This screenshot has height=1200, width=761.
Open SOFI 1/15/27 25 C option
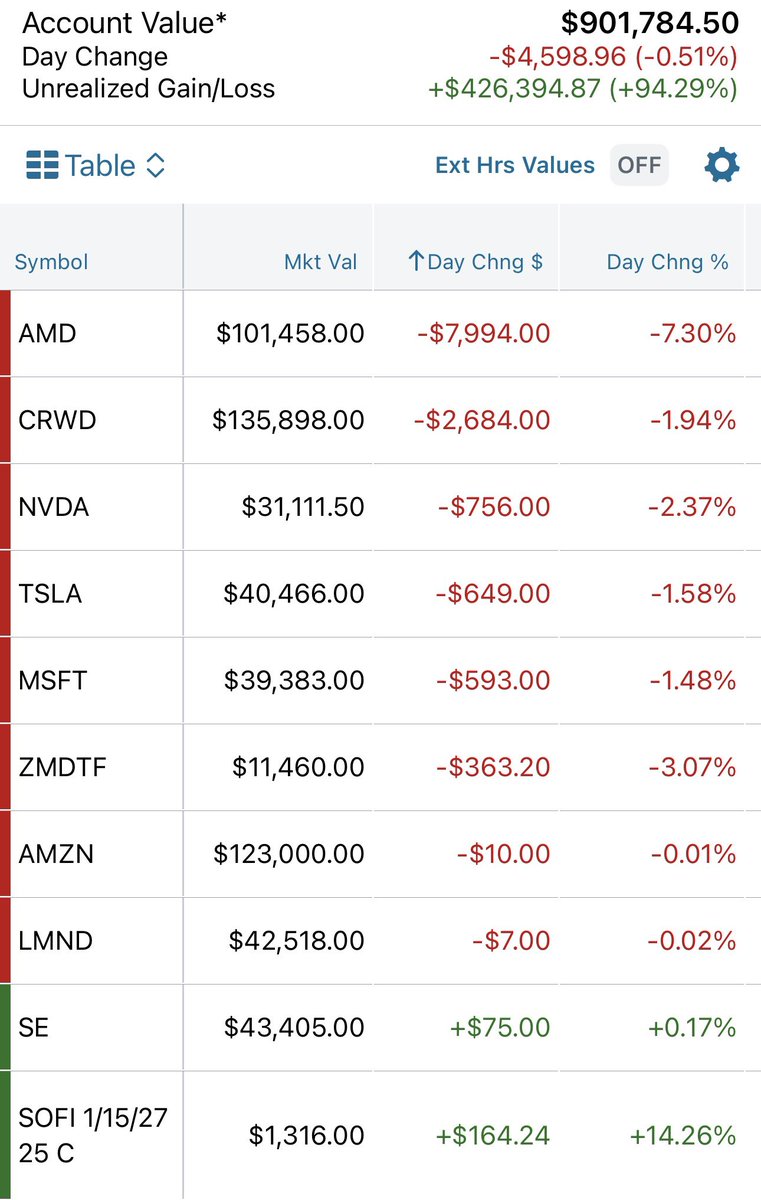(380, 1135)
